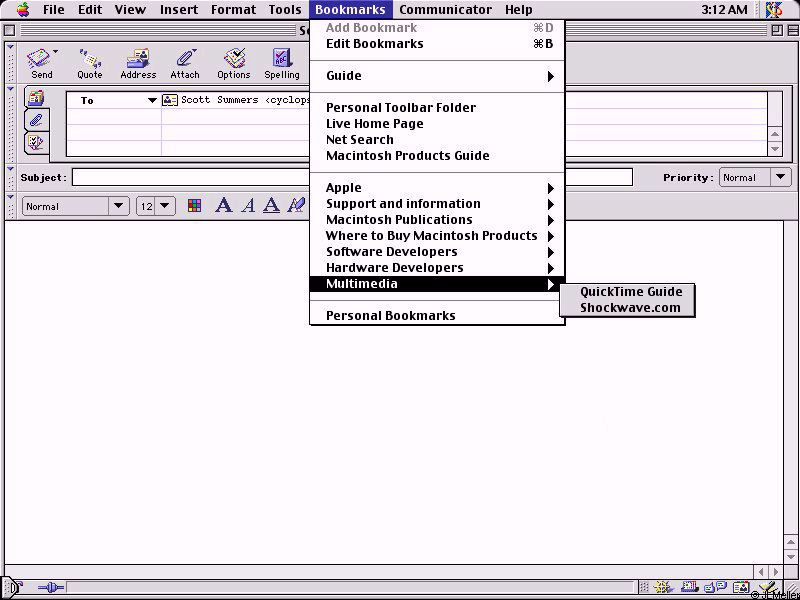Screen dimensions: 800x600
Task: Choose Edit Bookmarks from the menu
Action: tap(437, 44)
